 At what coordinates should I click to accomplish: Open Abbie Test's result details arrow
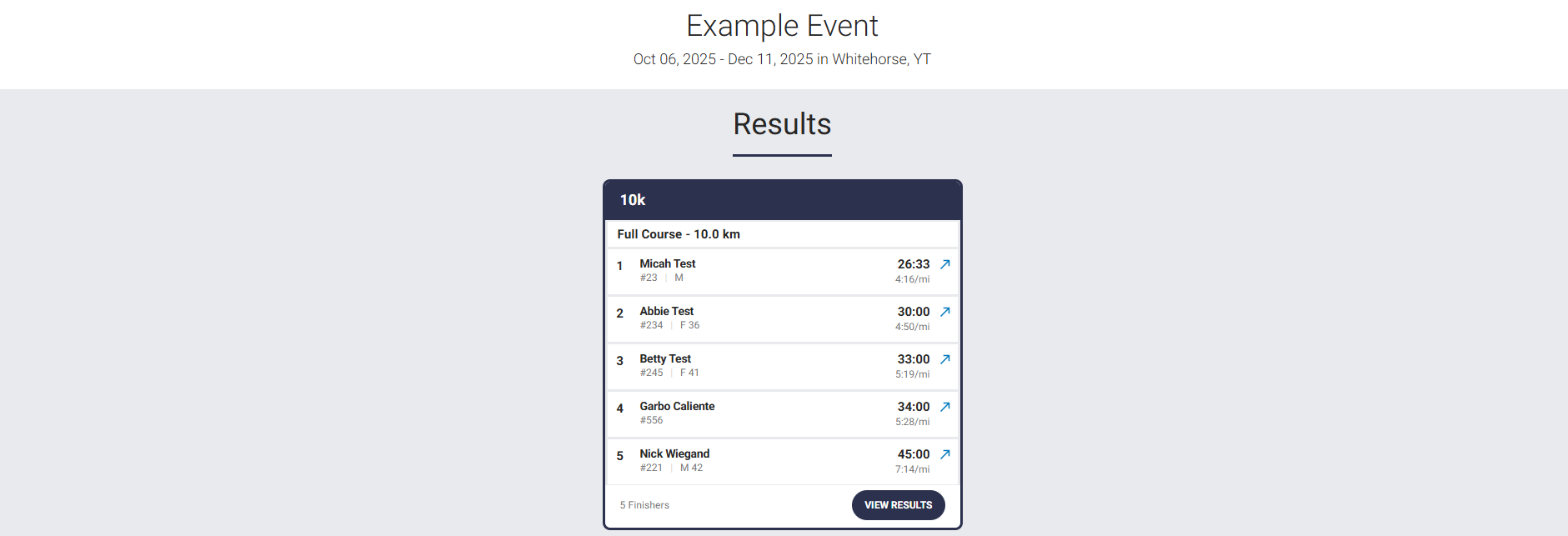click(944, 312)
